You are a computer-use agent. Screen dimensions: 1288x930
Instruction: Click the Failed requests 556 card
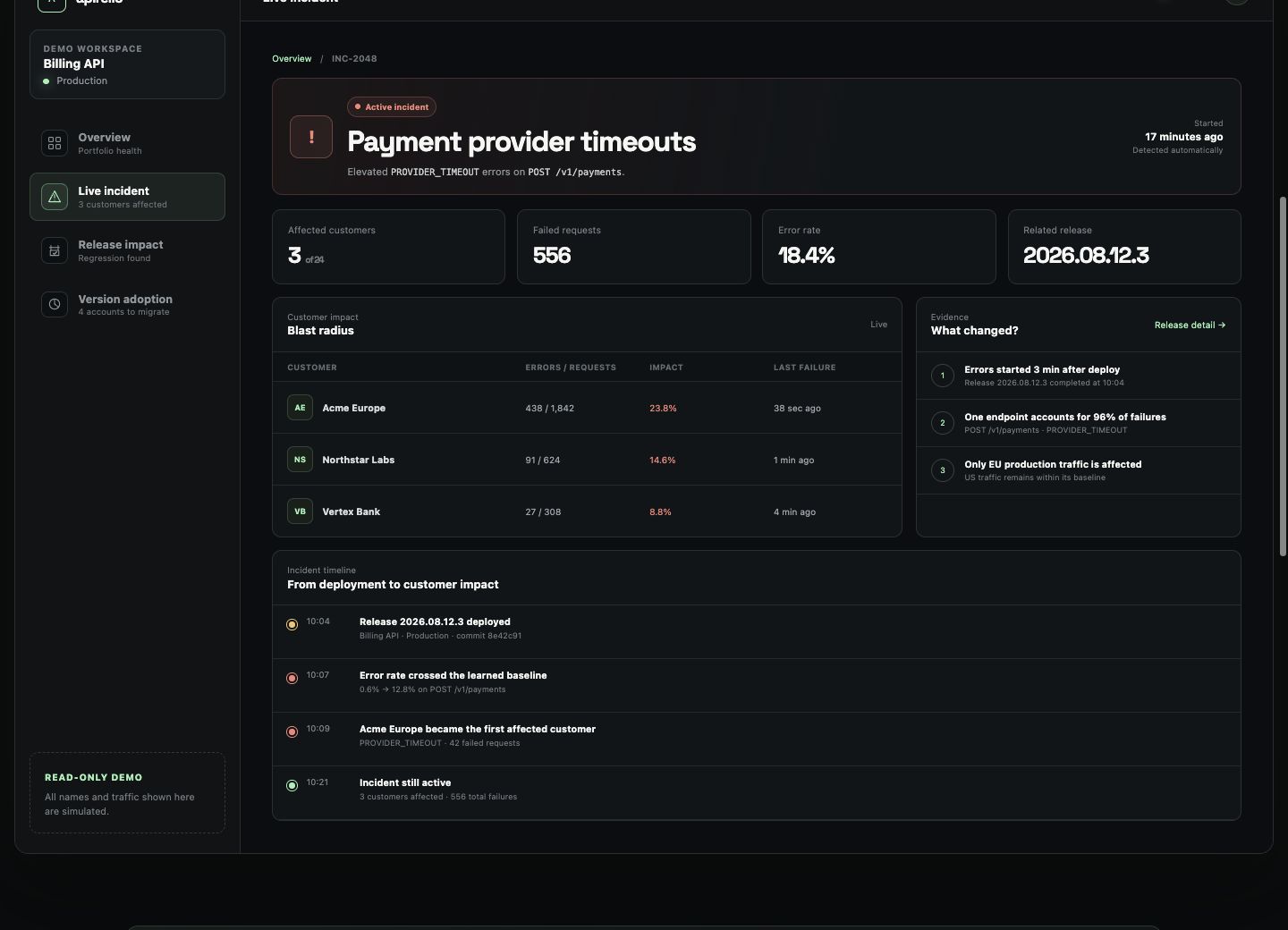click(634, 247)
